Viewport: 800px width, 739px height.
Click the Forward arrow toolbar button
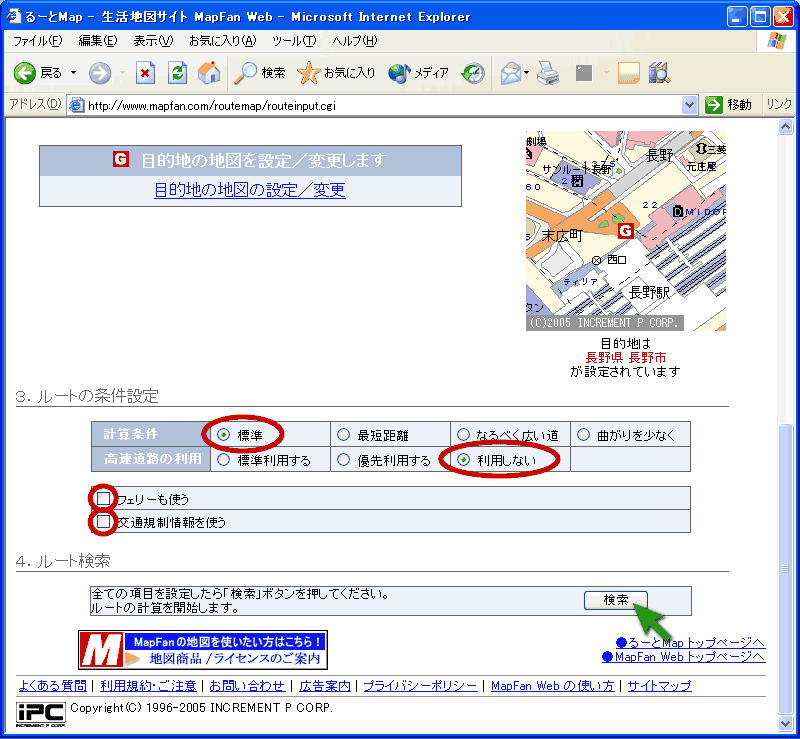point(99,73)
